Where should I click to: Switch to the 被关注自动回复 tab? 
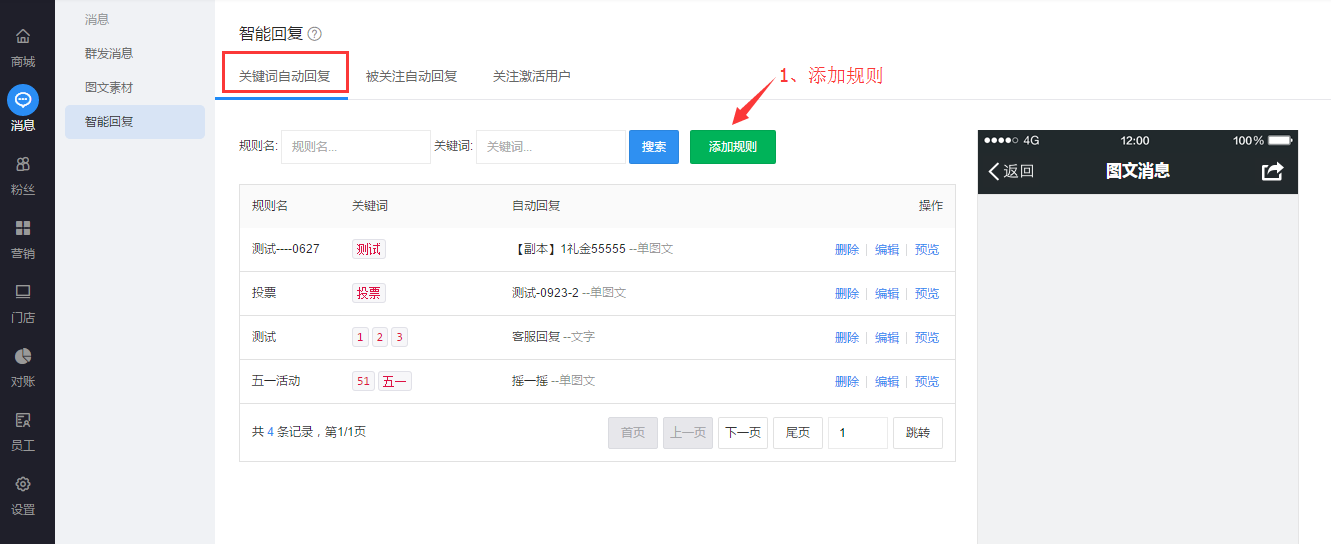(x=411, y=76)
